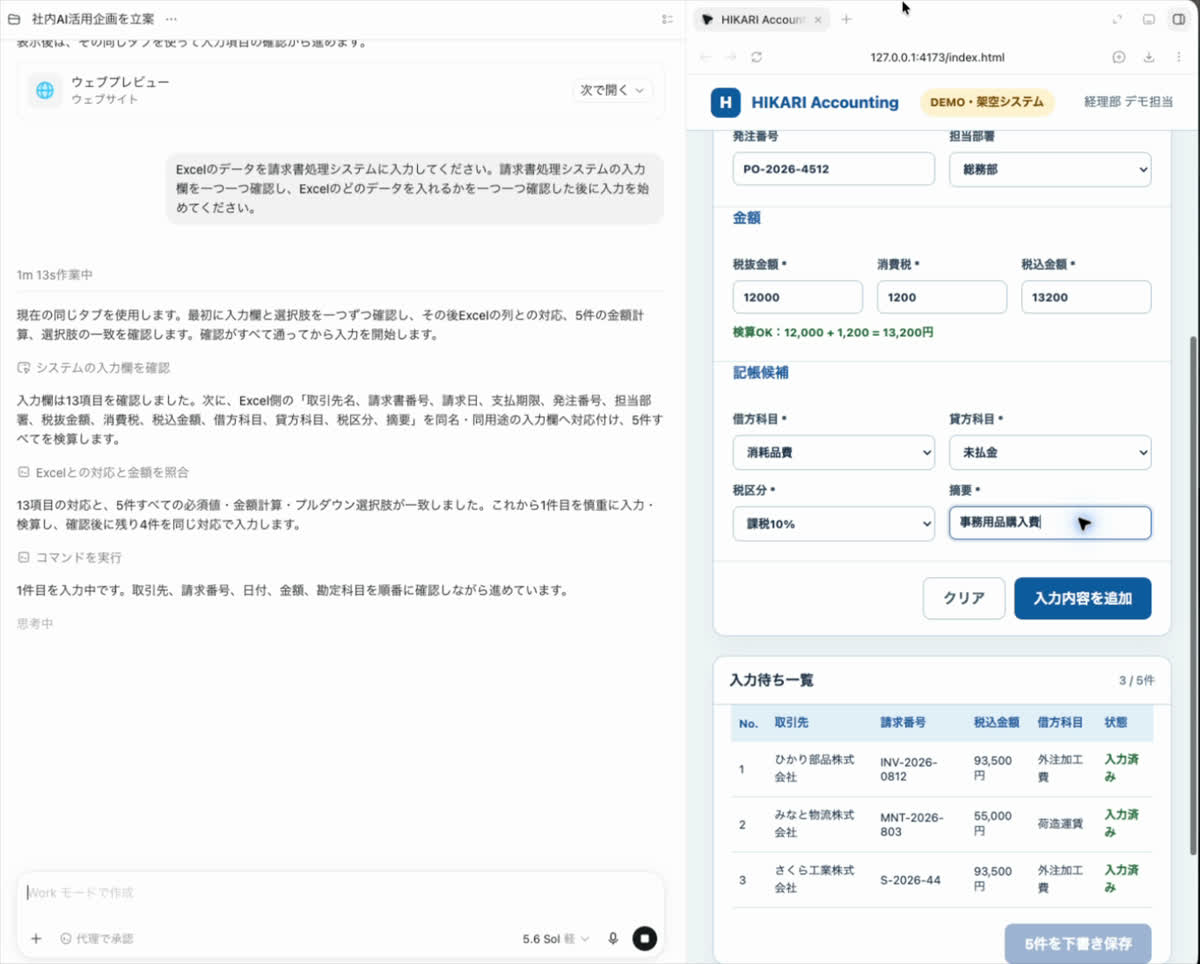The height and width of the screenshot is (964, 1200).
Task: Open the browser kebab menu
Action: pos(1178,57)
